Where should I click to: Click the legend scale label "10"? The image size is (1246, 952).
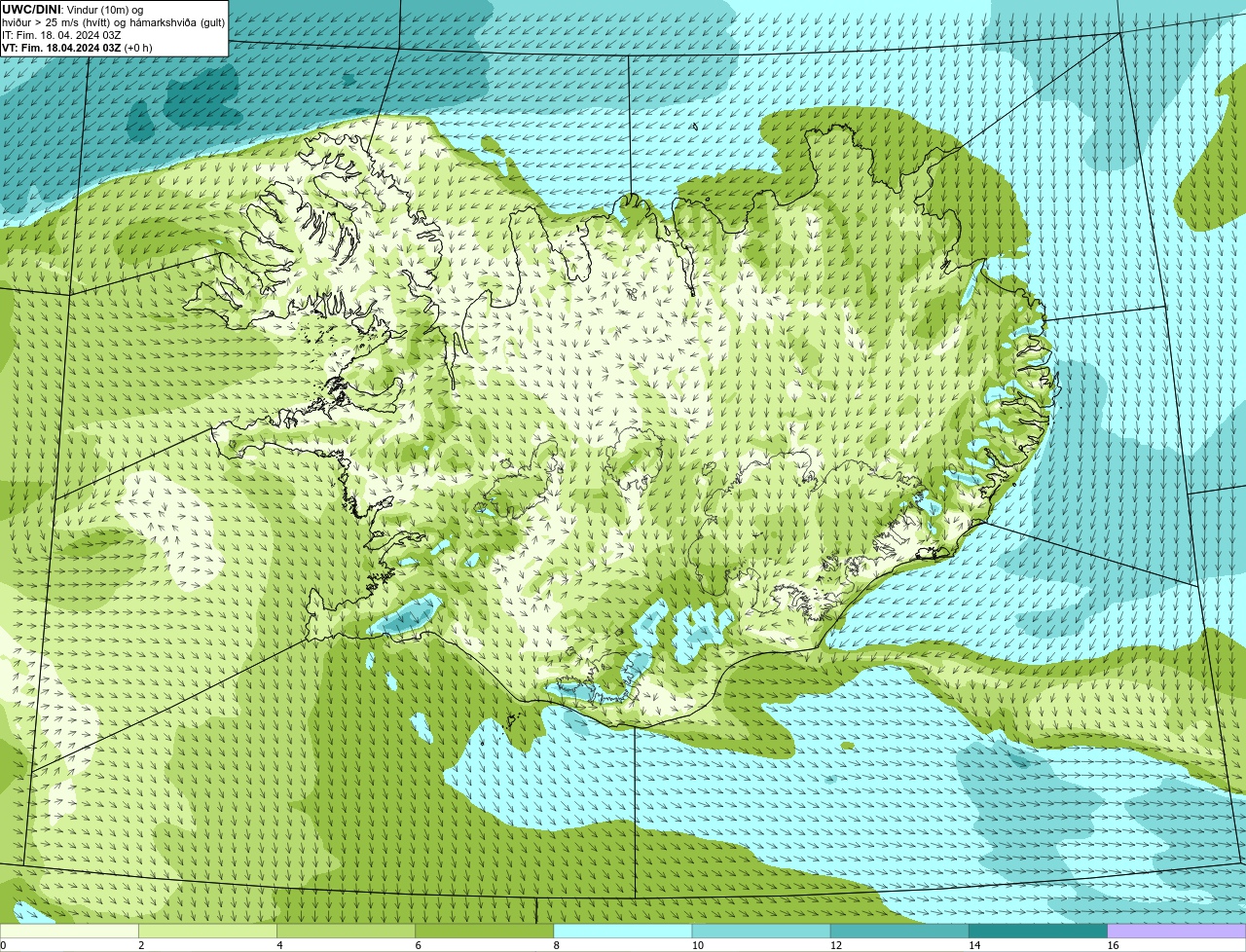pos(698,945)
